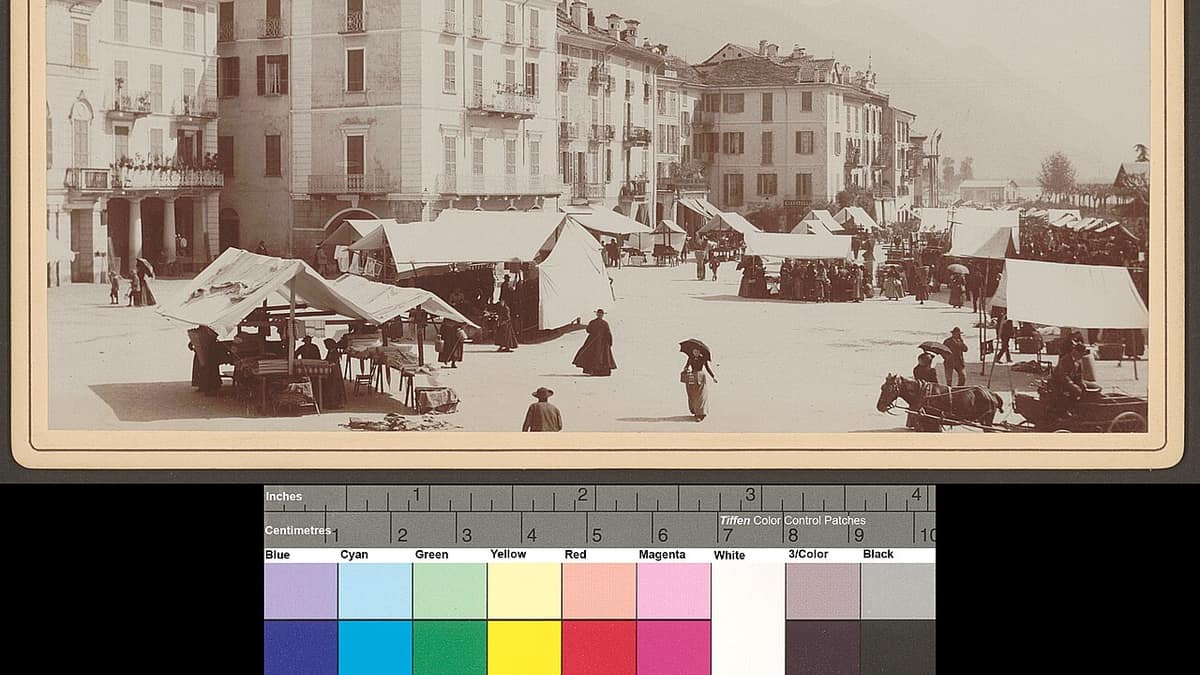This screenshot has width=1200, height=675.
Task: Click the "Centimetres" ruler label
Action: 297,530
